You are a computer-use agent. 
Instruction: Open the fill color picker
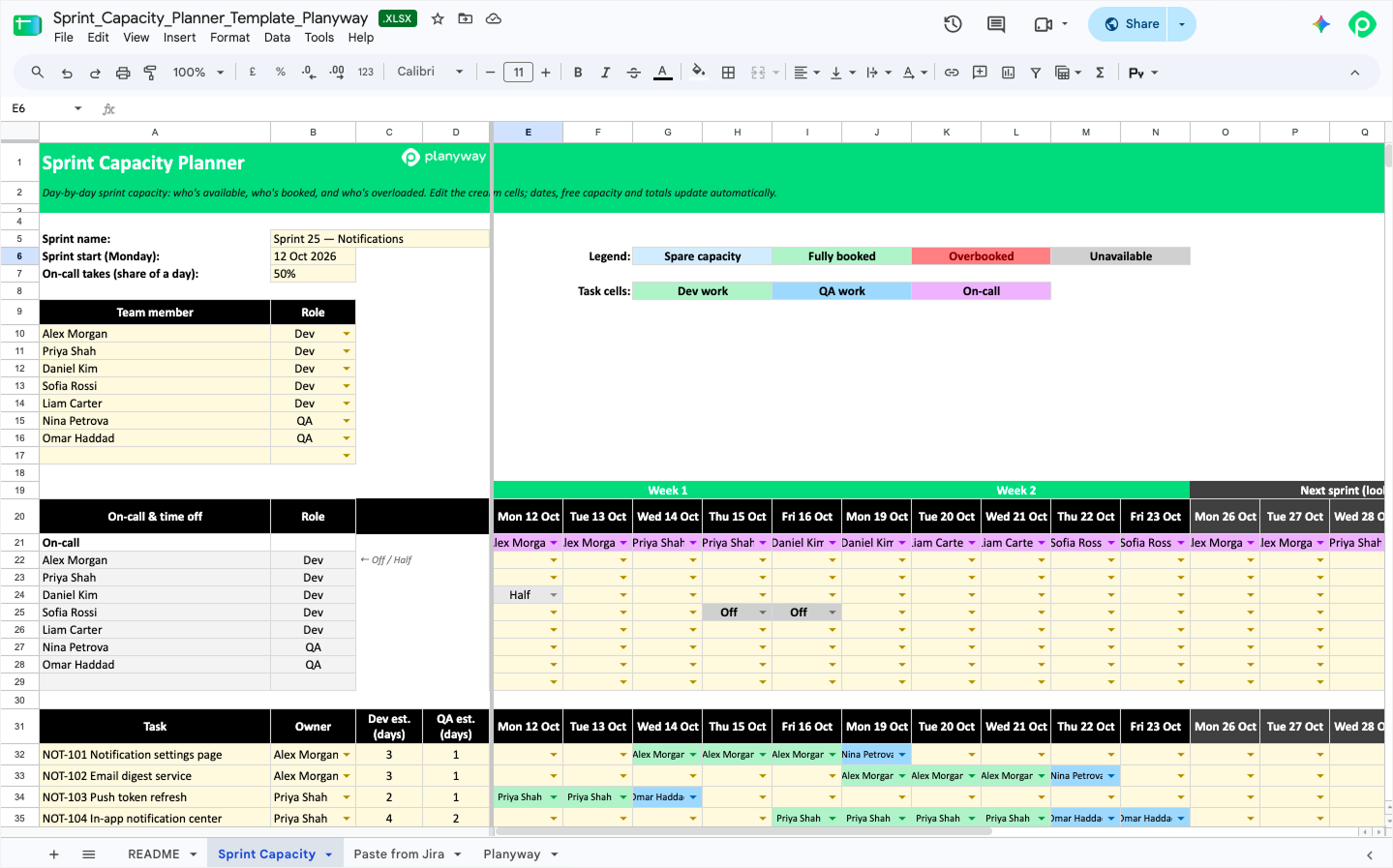(699, 73)
